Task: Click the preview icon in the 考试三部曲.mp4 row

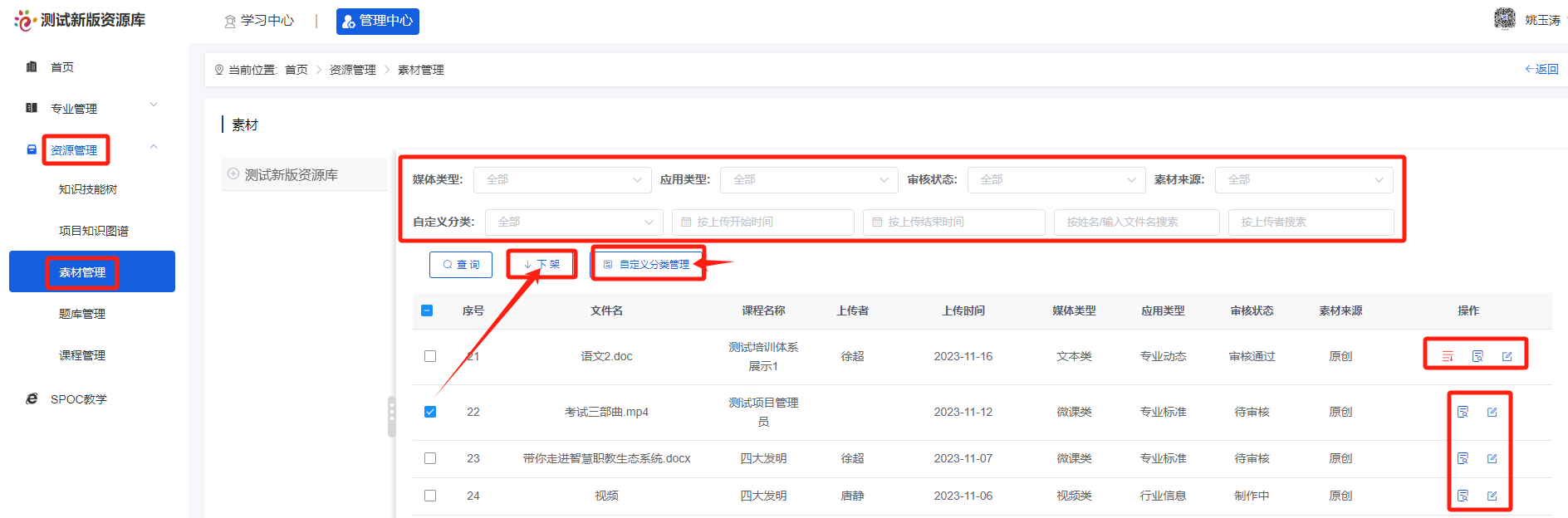Action: pyautogui.click(x=1463, y=412)
